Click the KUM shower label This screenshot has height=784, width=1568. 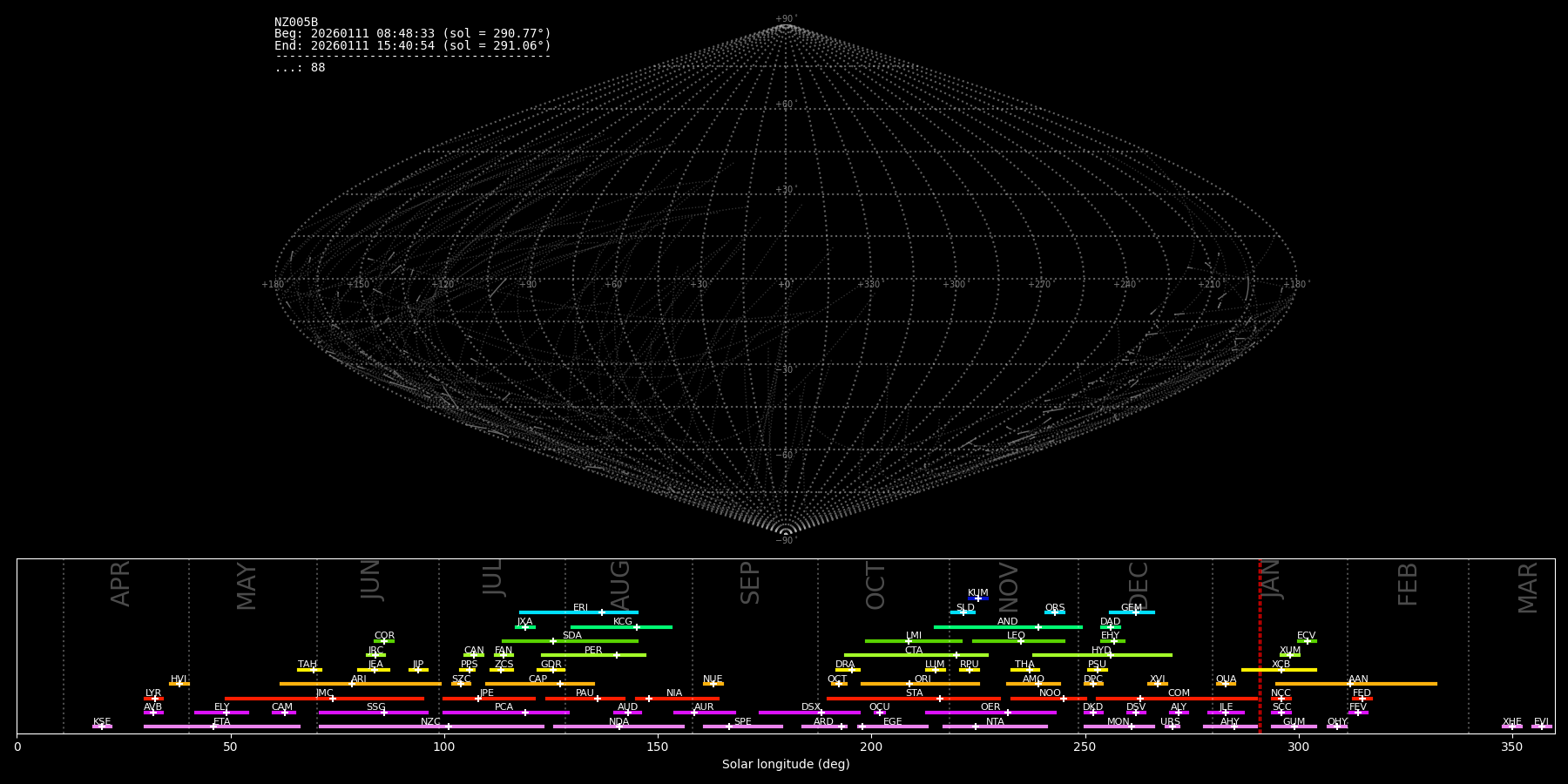tap(978, 593)
